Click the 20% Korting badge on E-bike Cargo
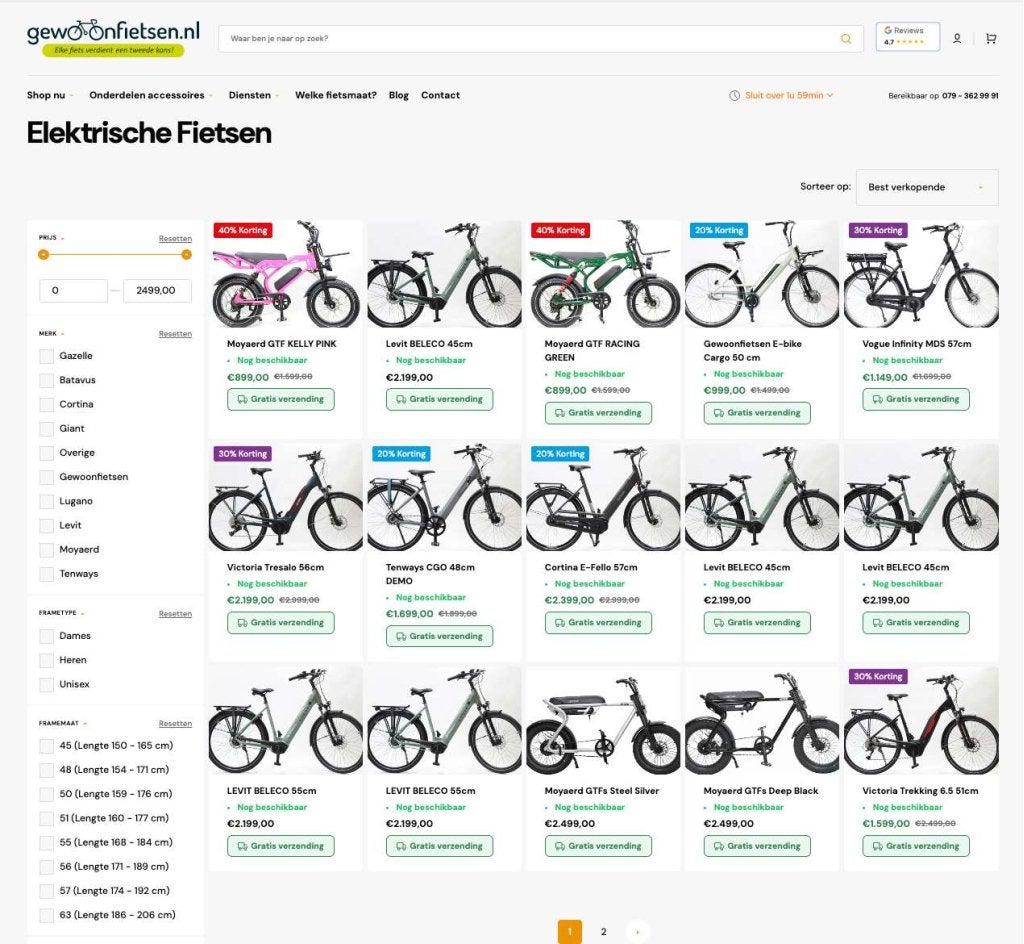This screenshot has width=1024, height=944. pyautogui.click(x=719, y=230)
